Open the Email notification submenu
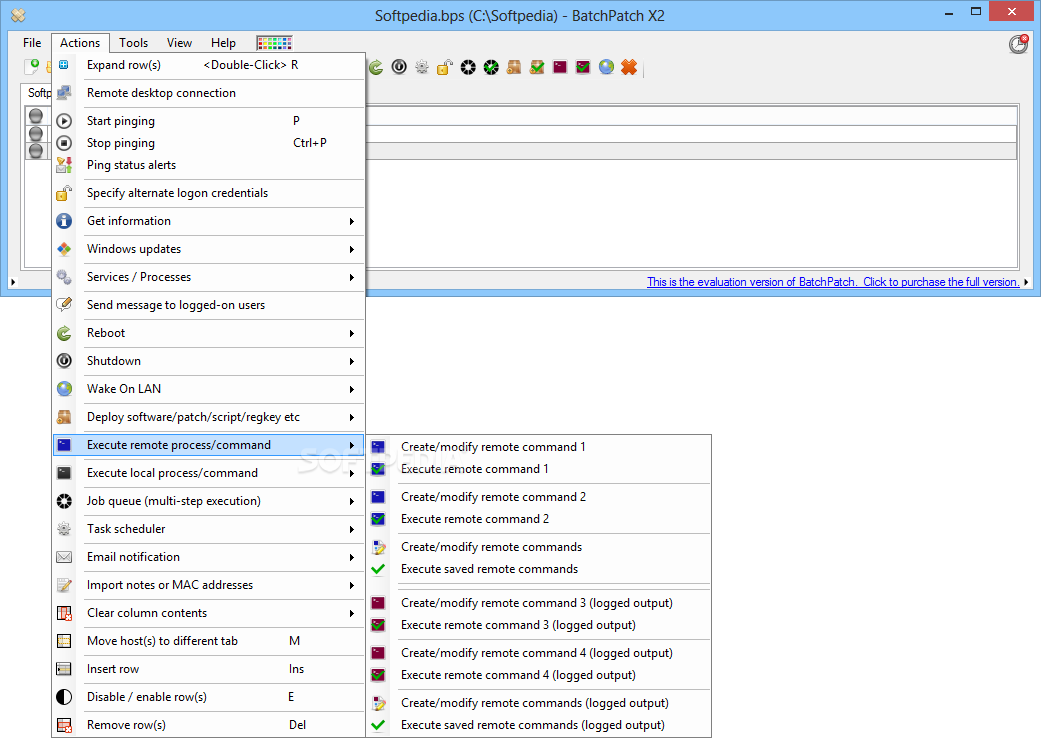This screenshot has height=738, width=1041. coord(208,557)
